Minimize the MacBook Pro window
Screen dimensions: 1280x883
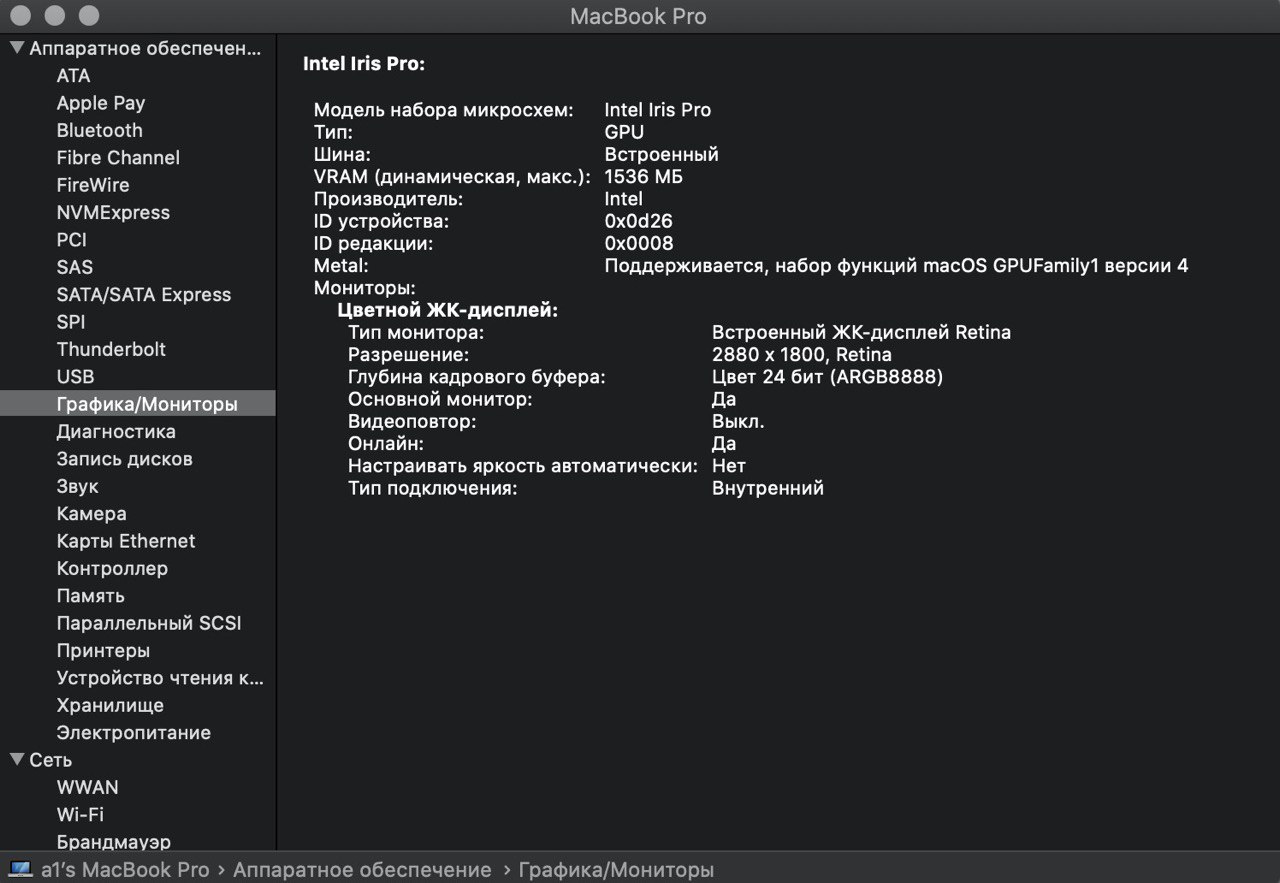tap(55, 16)
